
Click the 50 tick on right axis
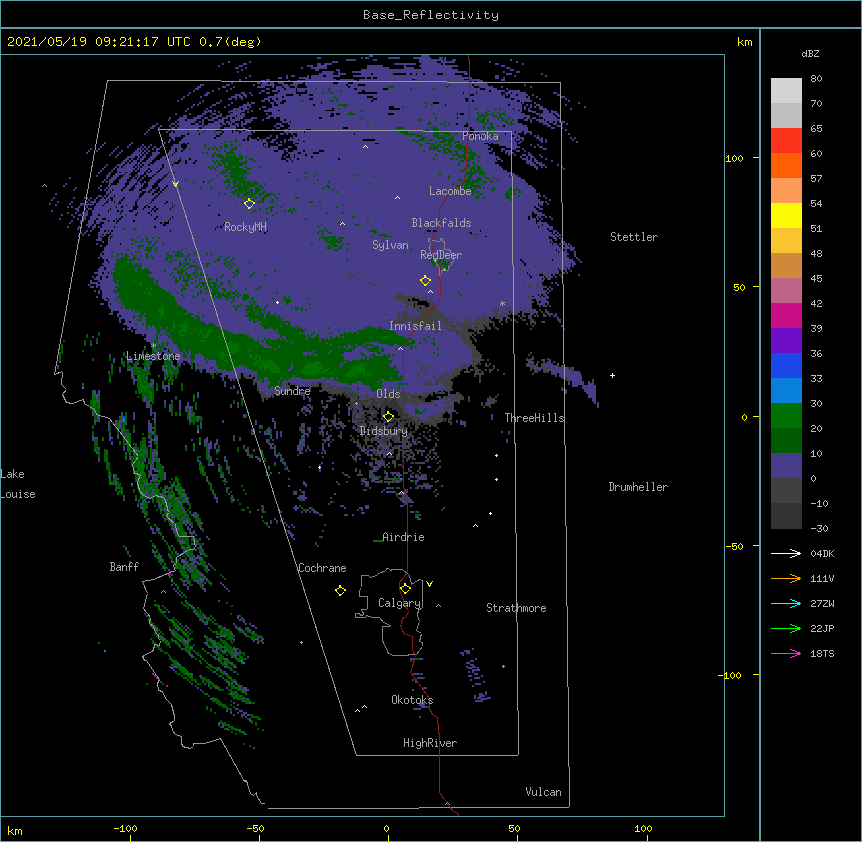739,287
